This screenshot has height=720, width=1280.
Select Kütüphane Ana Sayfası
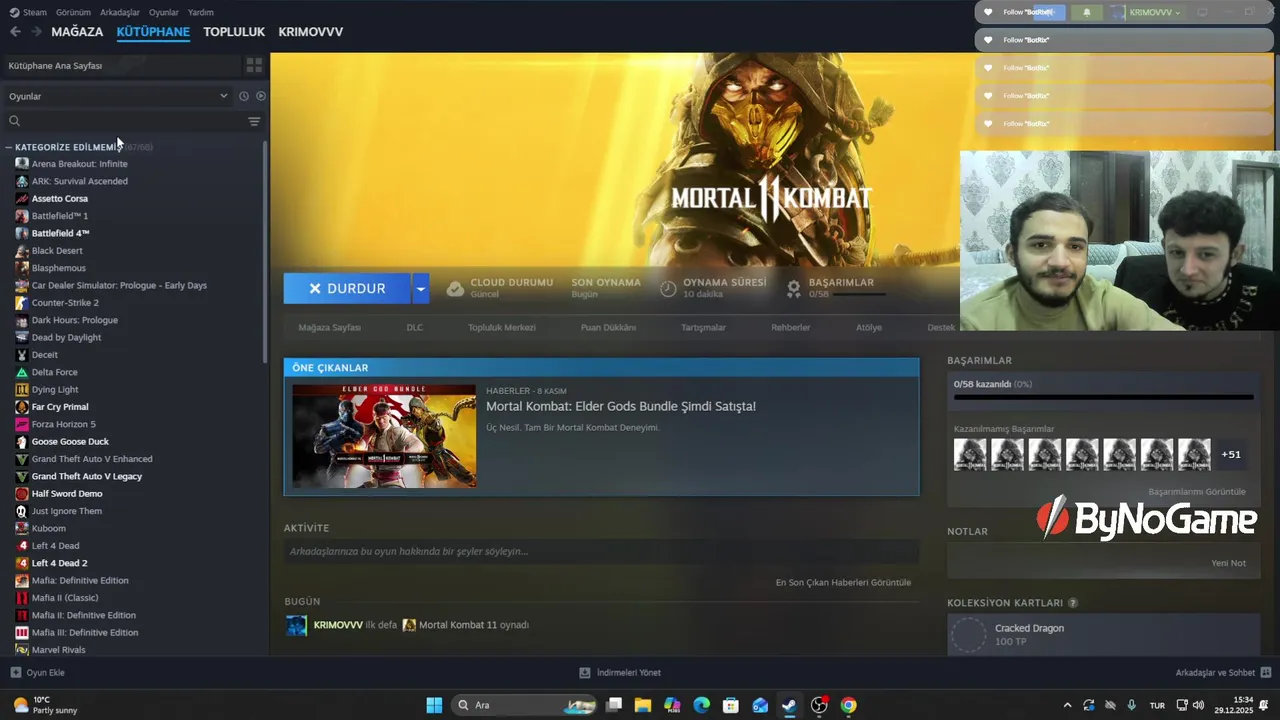(120, 65)
